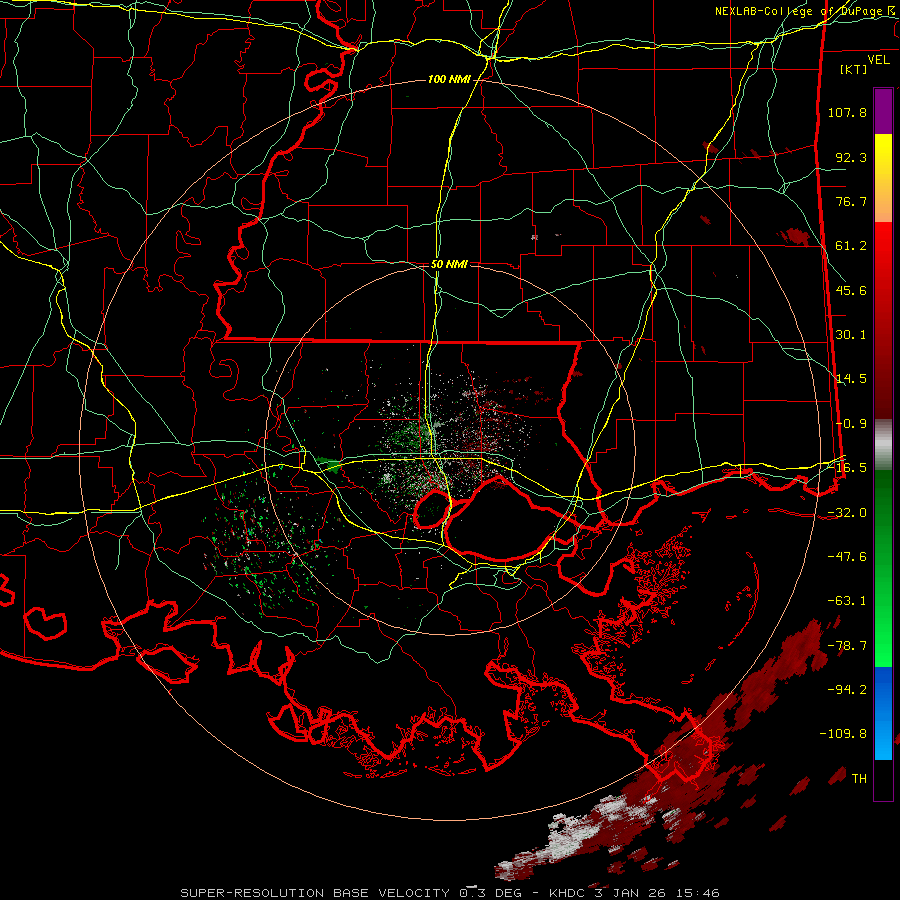This screenshot has height=900, width=900.
Task: Click the gray near-zero segment of color bar
Action: 883,445
